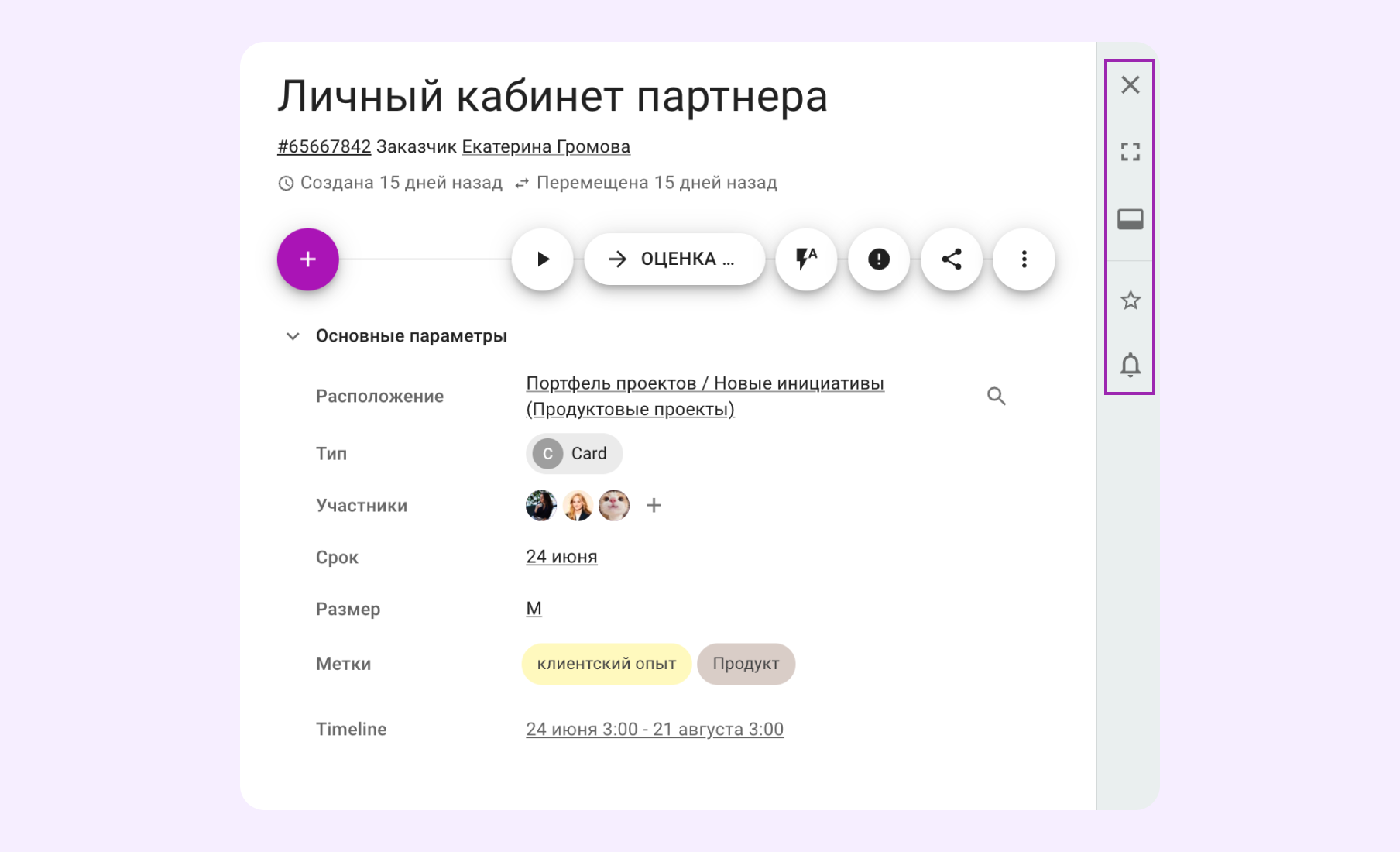Click the purple plus add button
Image resolution: width=1400 pixels, height=852 pixels.
(307, 259)
